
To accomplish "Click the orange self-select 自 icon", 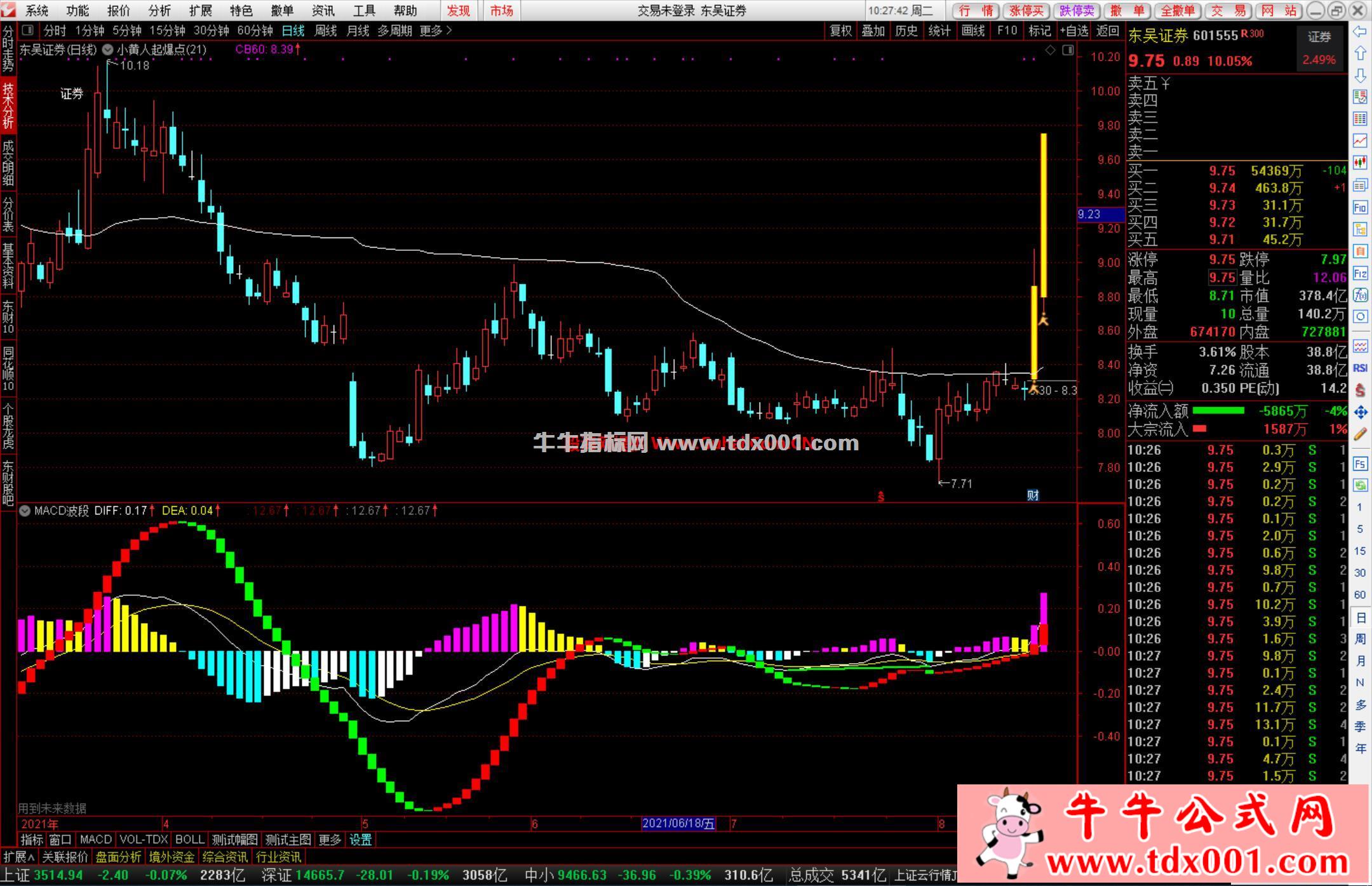I will tap(1360, 251).
